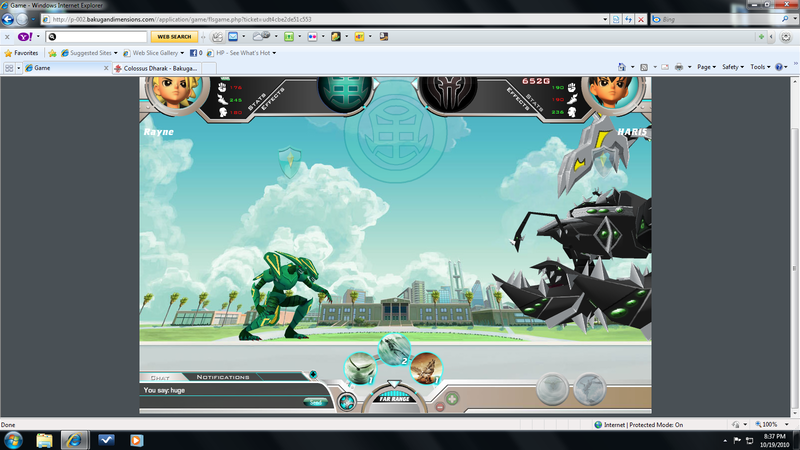Screen dimensions: 800x450
Task: Choose the left ability card orb
Action: point(360,369)
